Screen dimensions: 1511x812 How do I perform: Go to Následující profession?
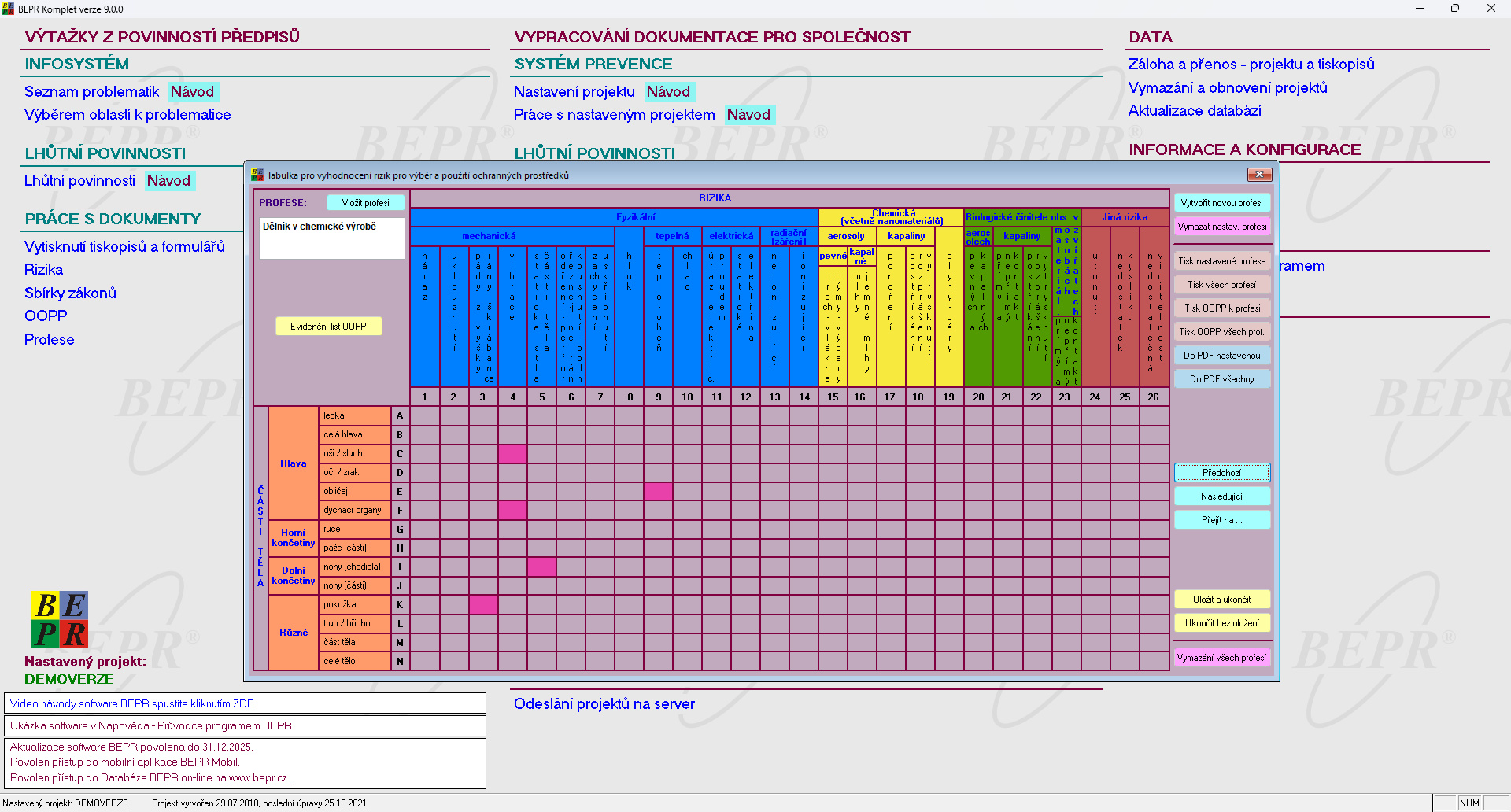(x=1222, y=496)
